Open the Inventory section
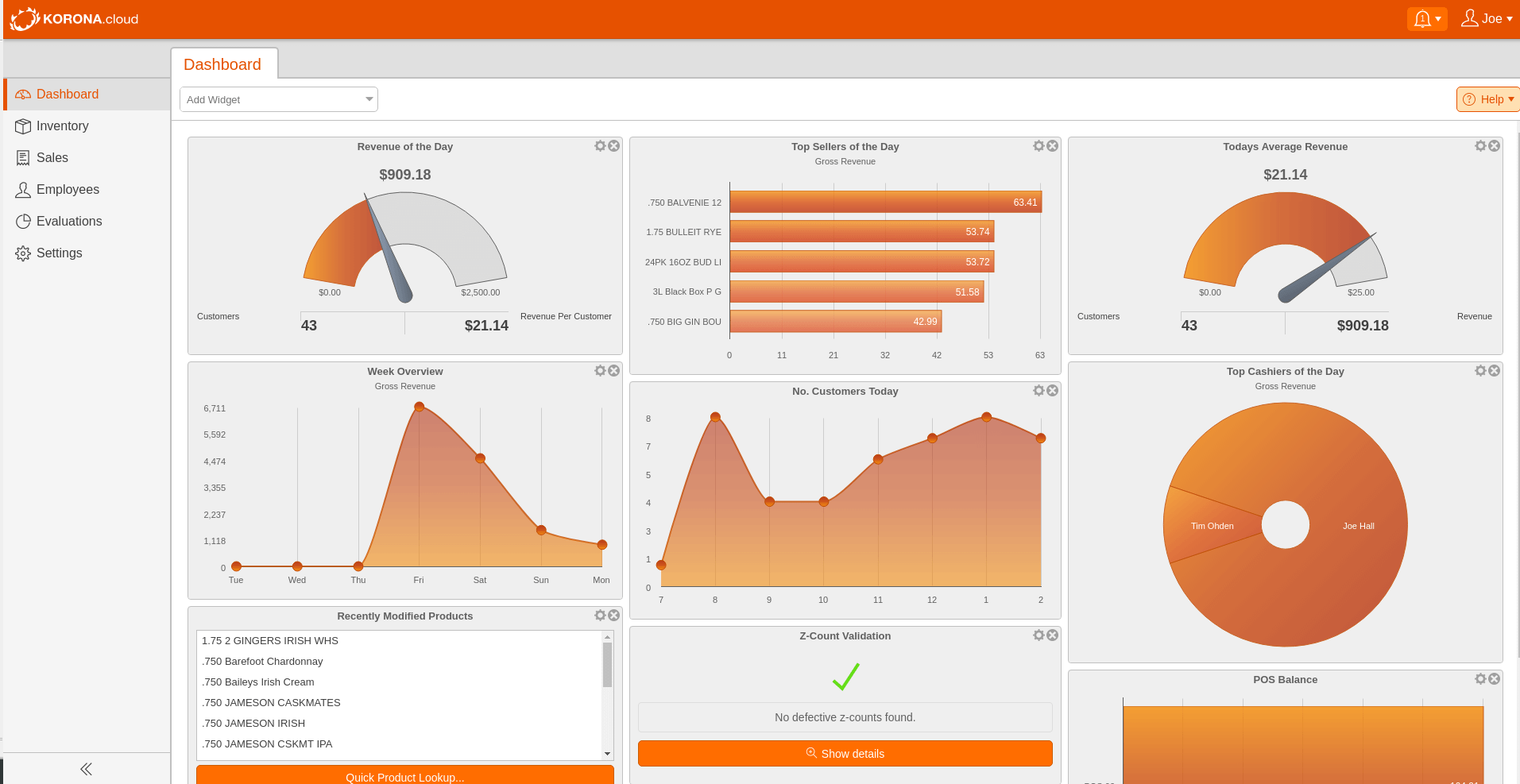 point(62,126)
